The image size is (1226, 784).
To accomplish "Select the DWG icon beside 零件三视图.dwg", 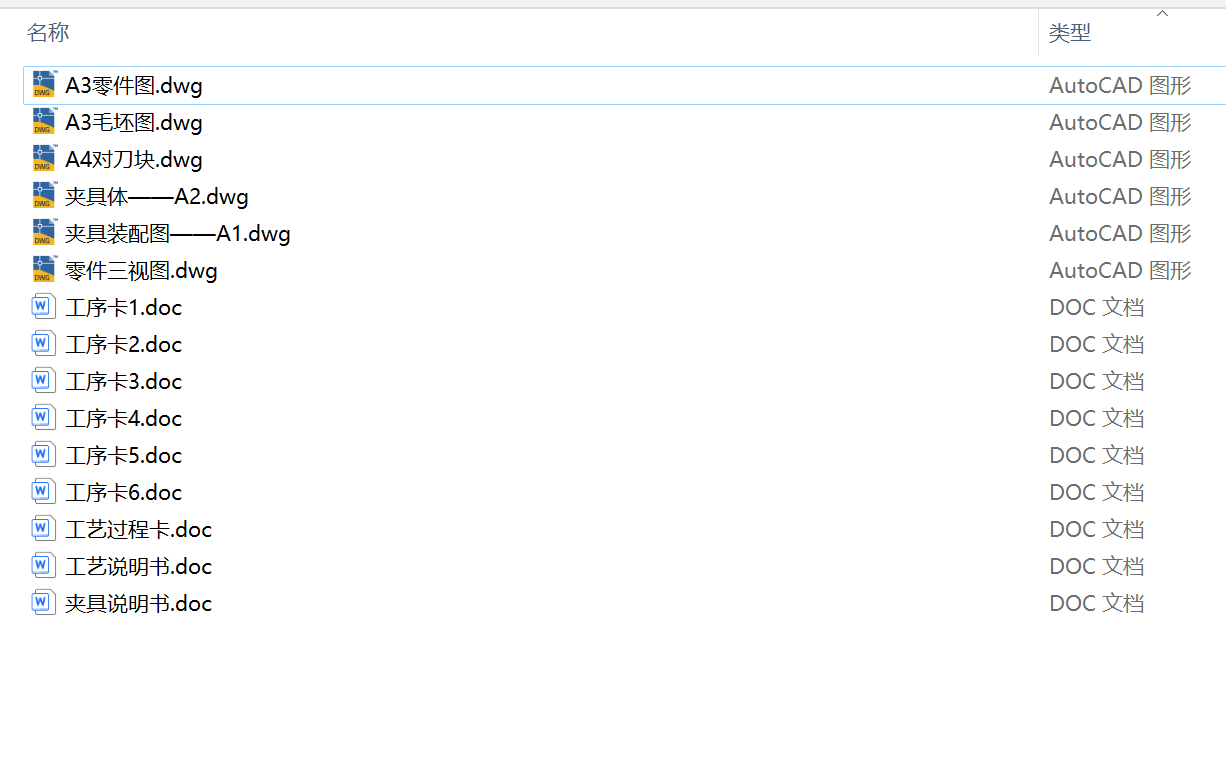I will click(44, 270).
